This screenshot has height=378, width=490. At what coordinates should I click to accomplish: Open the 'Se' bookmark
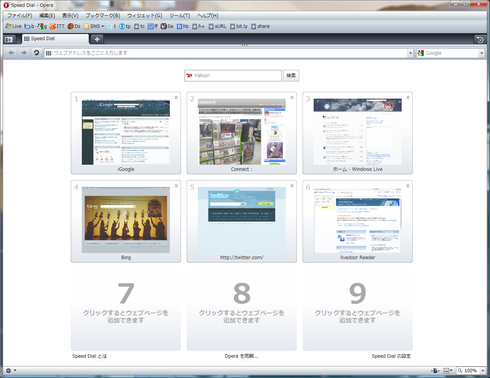tap(167, 26)
